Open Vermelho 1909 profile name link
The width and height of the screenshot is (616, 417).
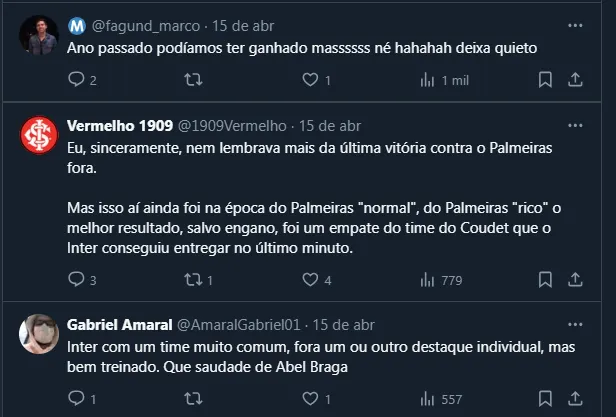pos(119,126)
